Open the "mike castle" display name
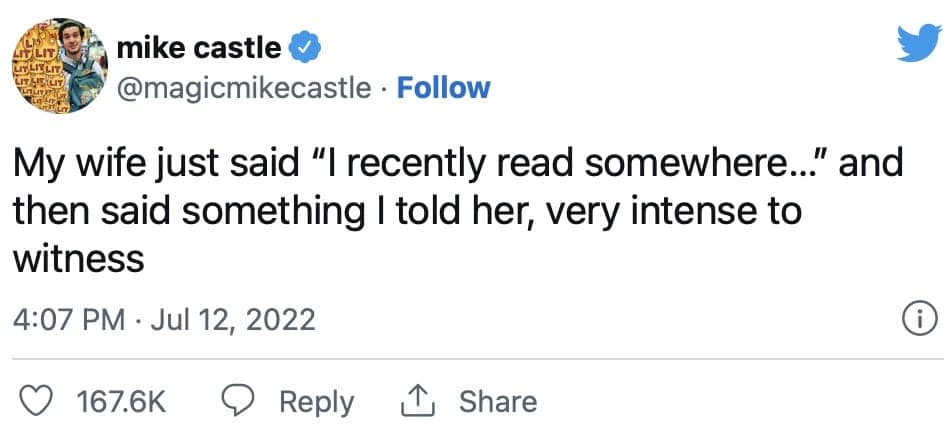This screenshot has height=436, width=950. (x=199, y=48)
